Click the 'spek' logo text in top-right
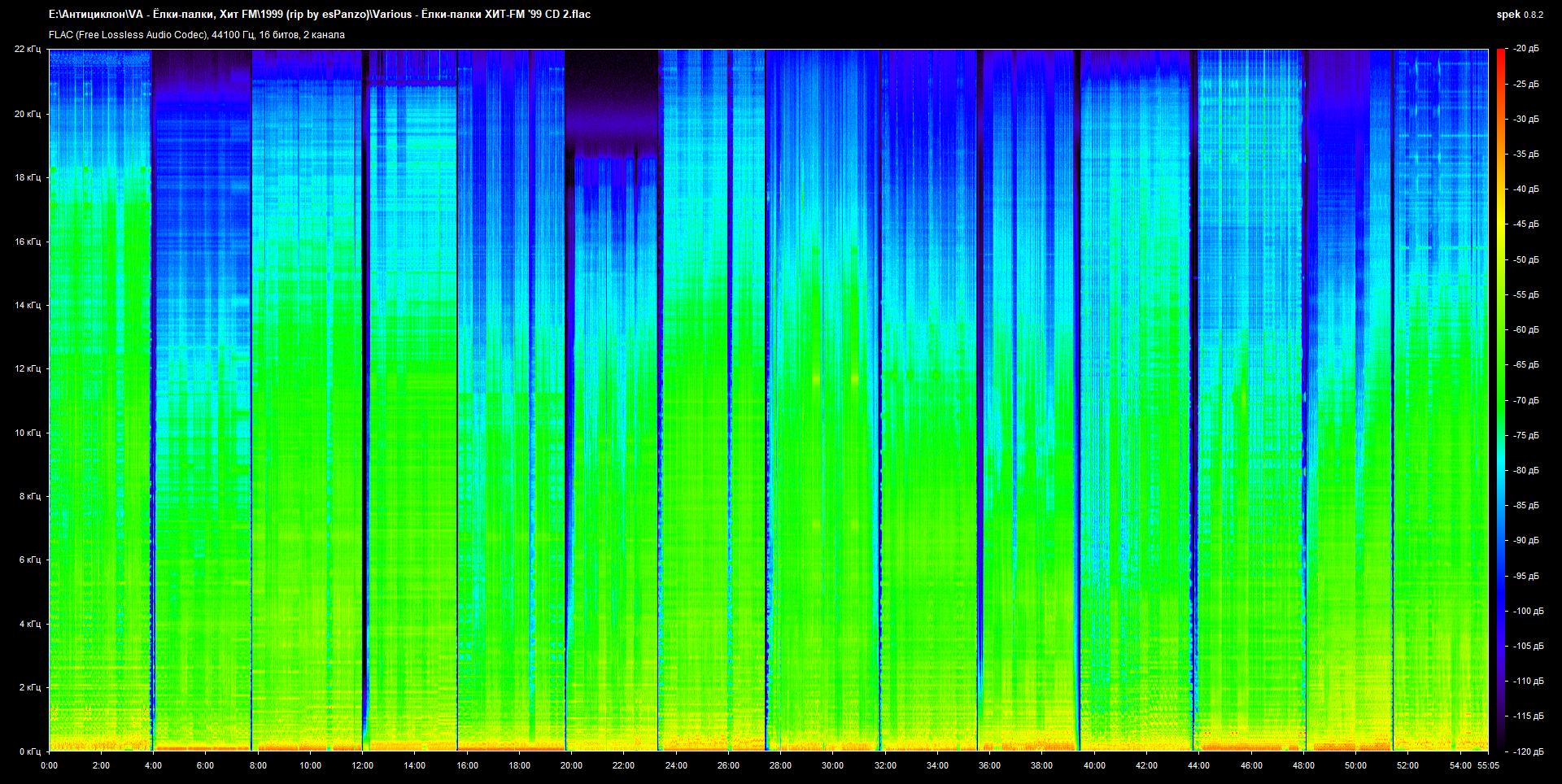Screen dimensions: 1562x784 tap(1507, 15)
